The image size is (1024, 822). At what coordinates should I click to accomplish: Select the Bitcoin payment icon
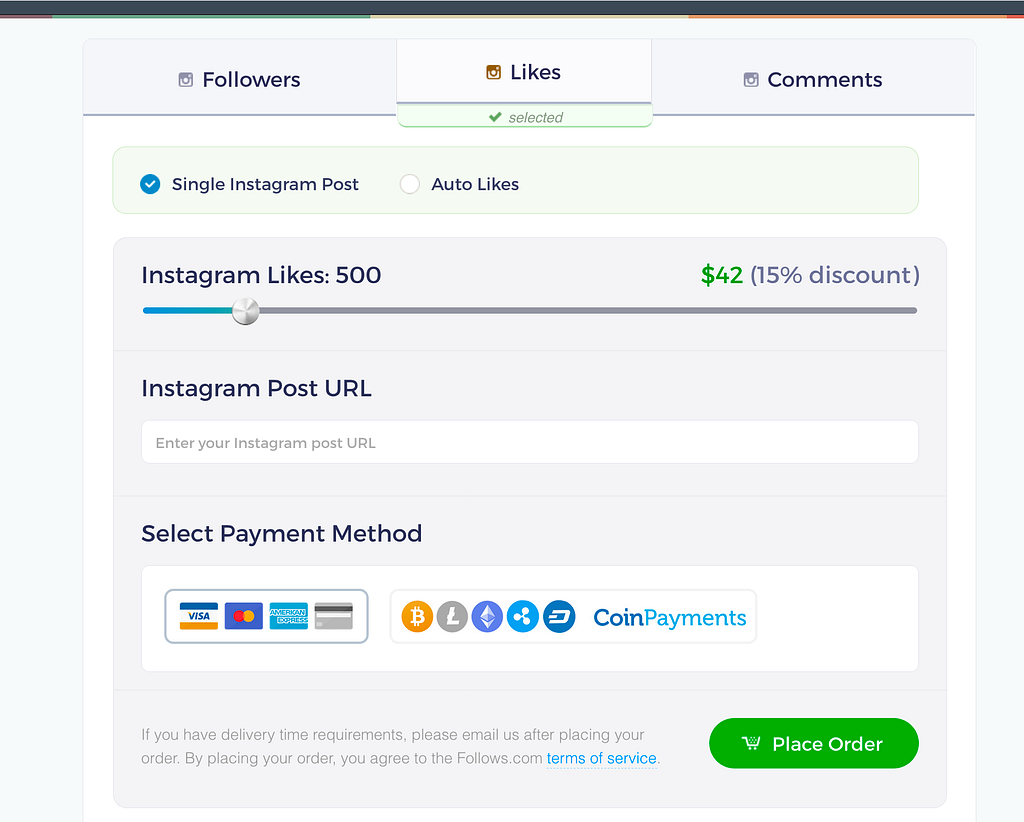(x=417, y=616)
